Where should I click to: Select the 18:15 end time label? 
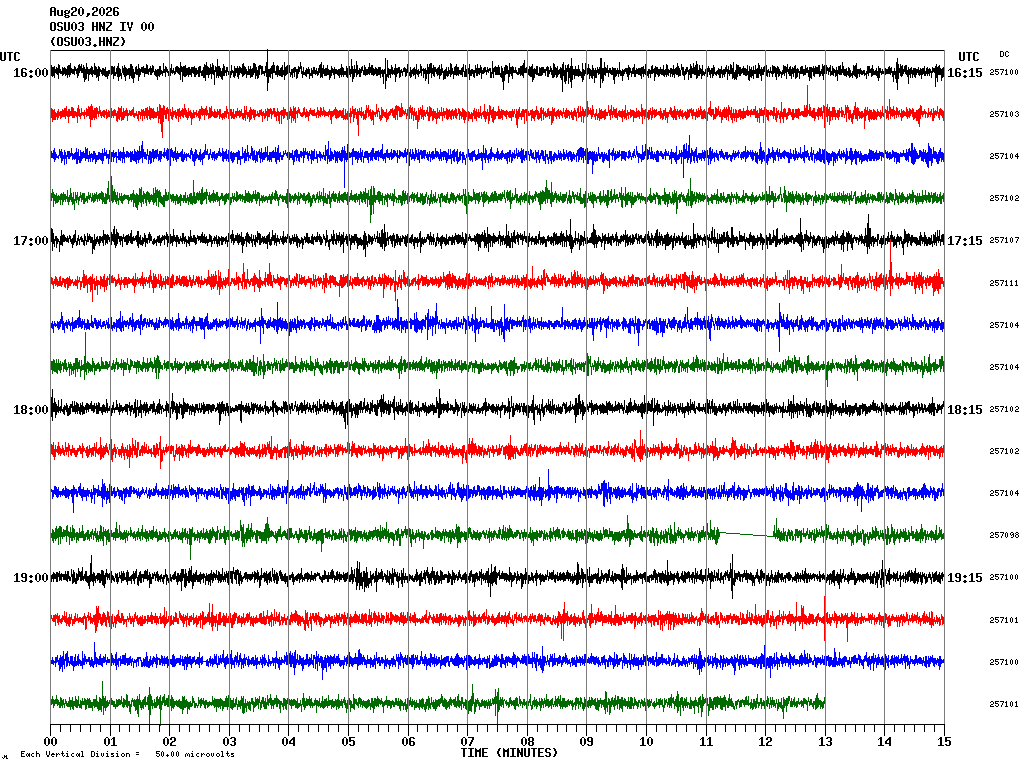(x=965, y=409)
